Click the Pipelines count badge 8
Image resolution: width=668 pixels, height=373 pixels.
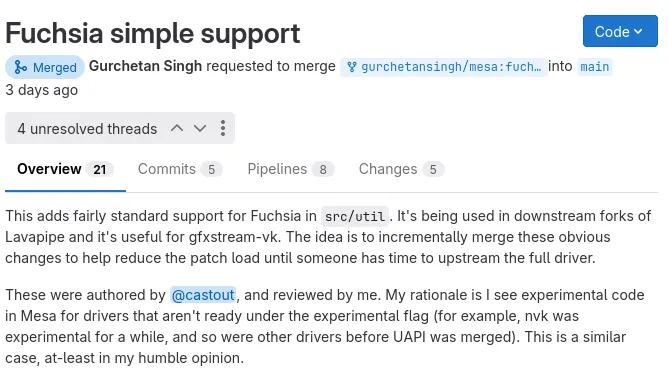(323, 169)
